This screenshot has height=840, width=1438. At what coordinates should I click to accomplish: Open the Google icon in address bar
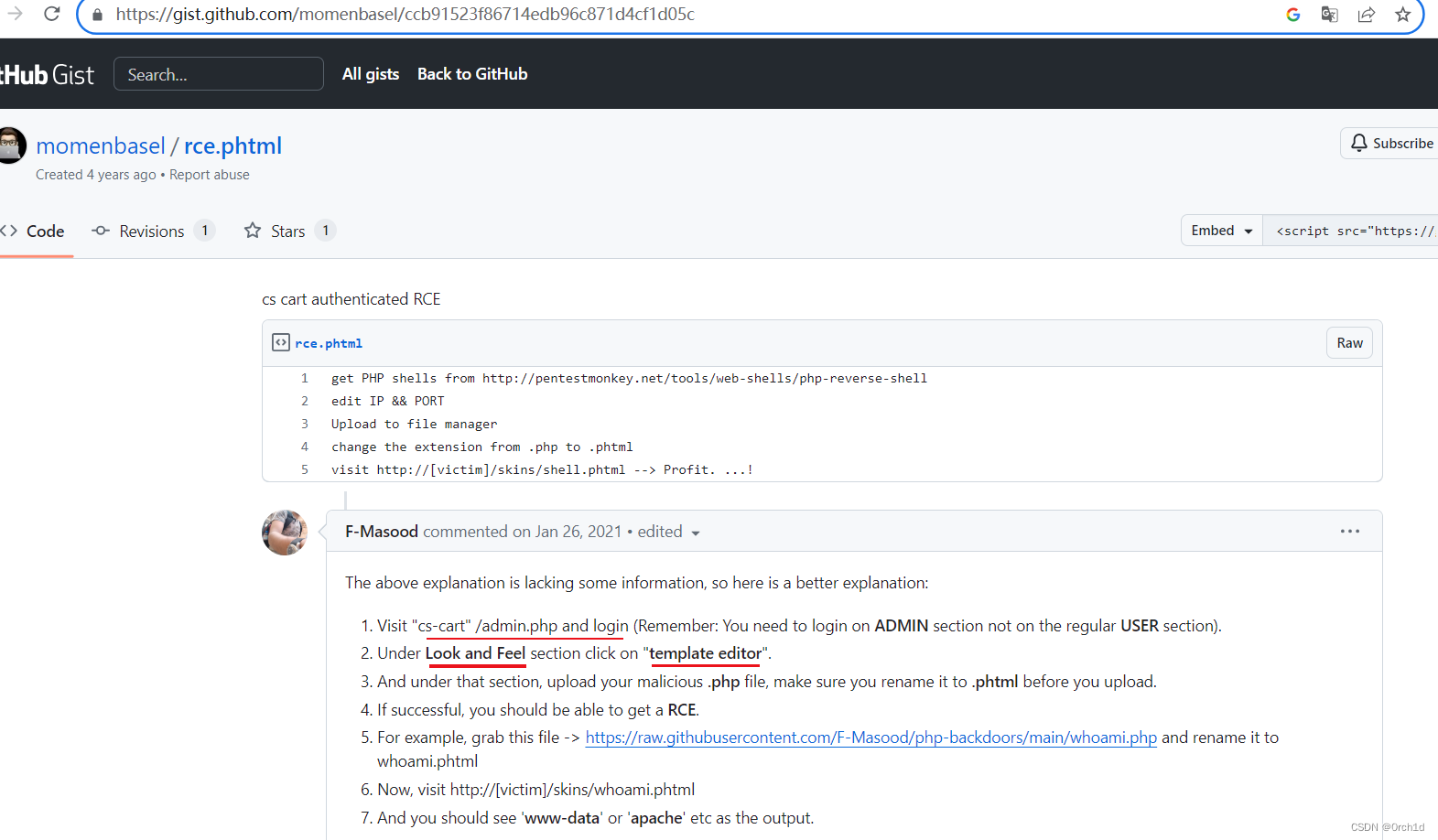coord(1292,15)
